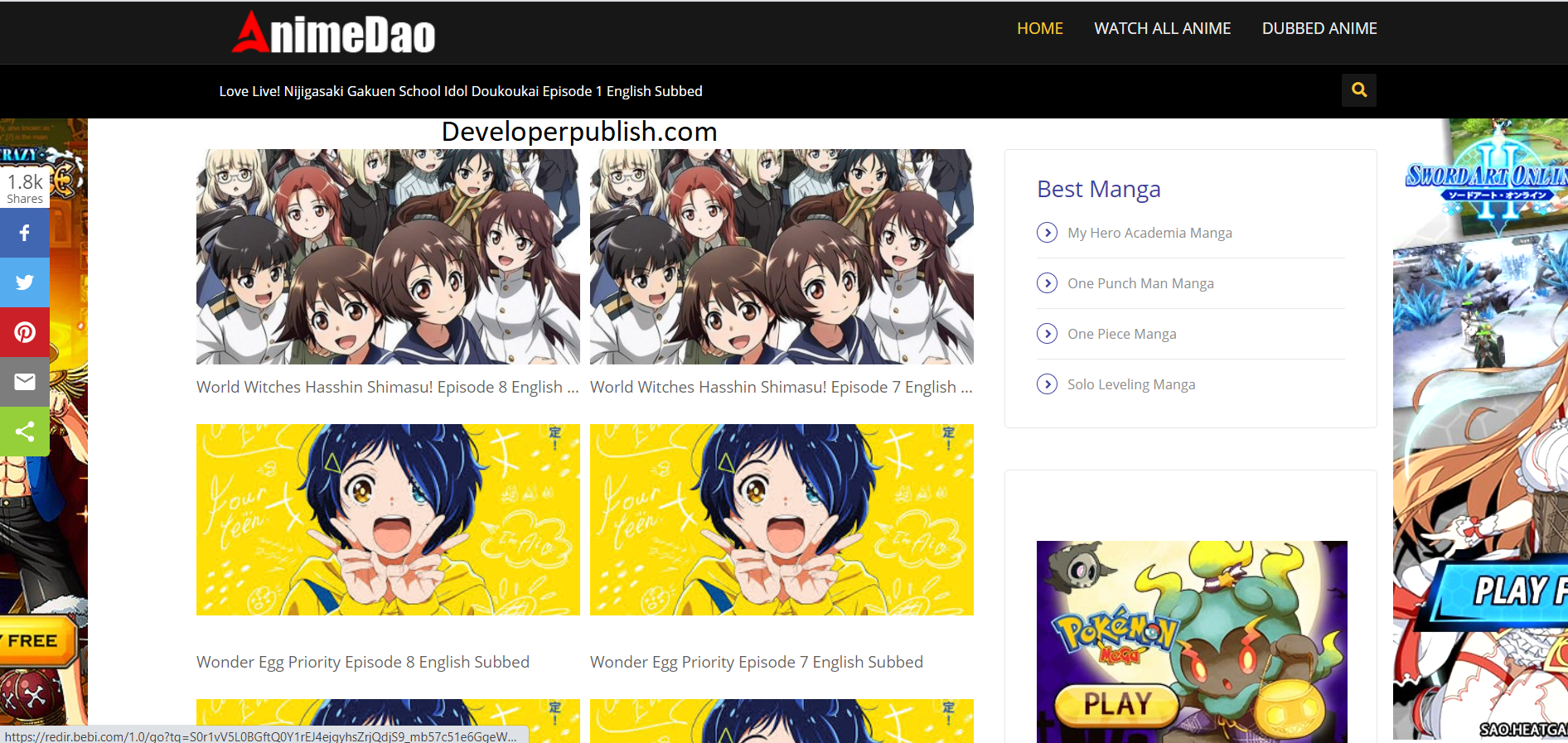Click PLAY on the Pokemon Mega ad
The image size is (1568, 743).
tap(1116, 705)
